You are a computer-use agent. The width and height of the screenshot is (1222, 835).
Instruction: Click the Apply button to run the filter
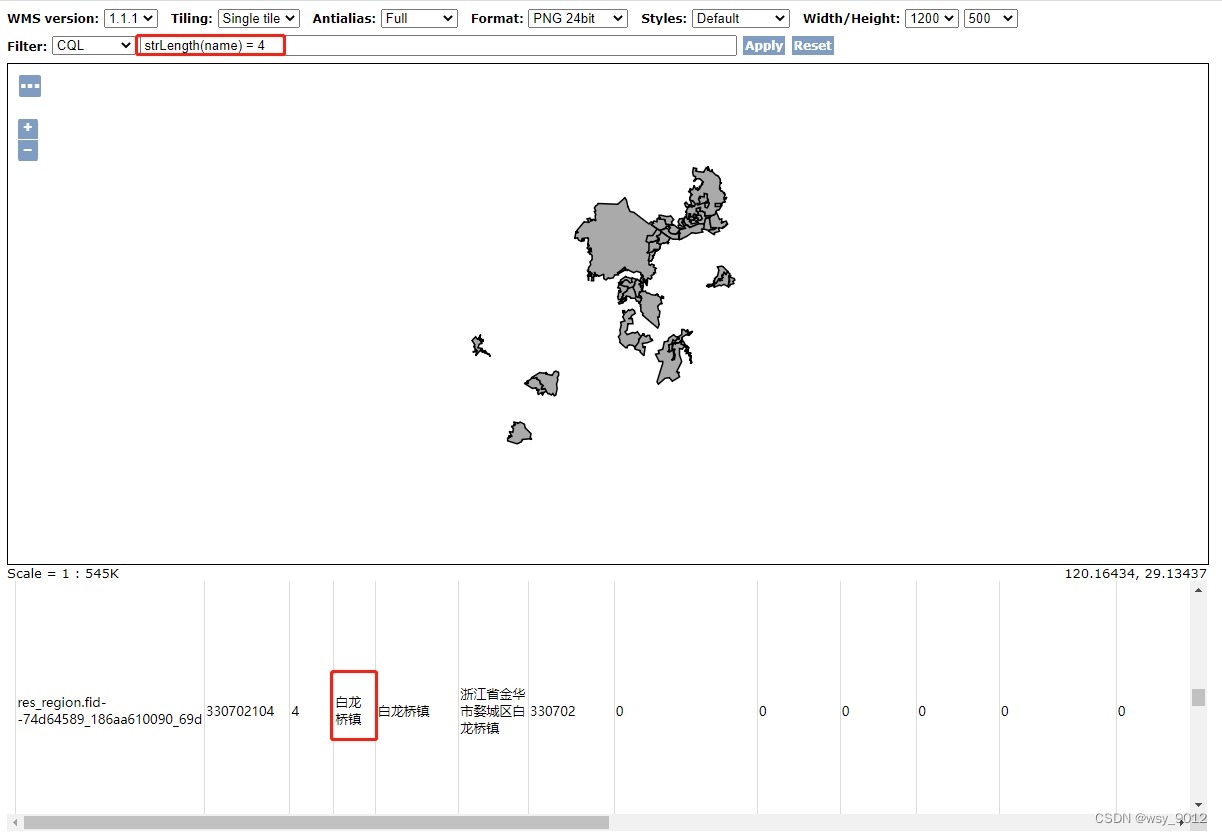coord(763,45)
